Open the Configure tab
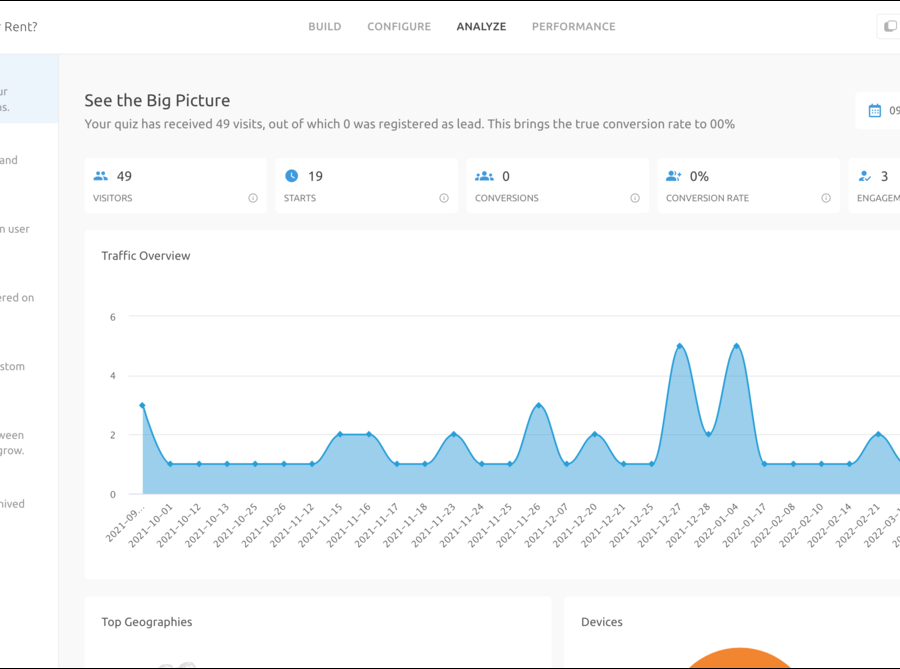The height and width of the screenshot is (669, 900). (x=399, y=27)
